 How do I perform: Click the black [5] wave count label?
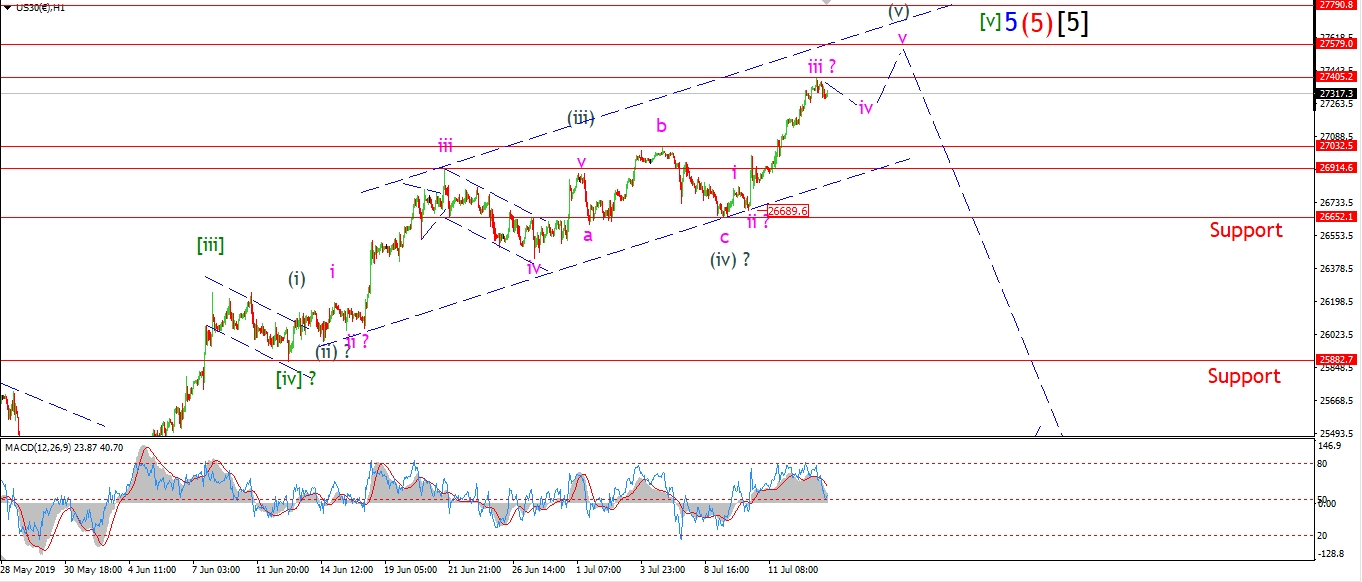click(1073, 22)
